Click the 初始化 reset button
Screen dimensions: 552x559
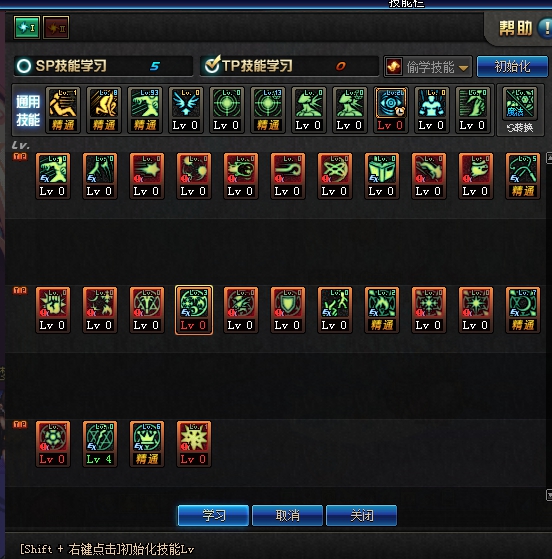click(512, 67)
